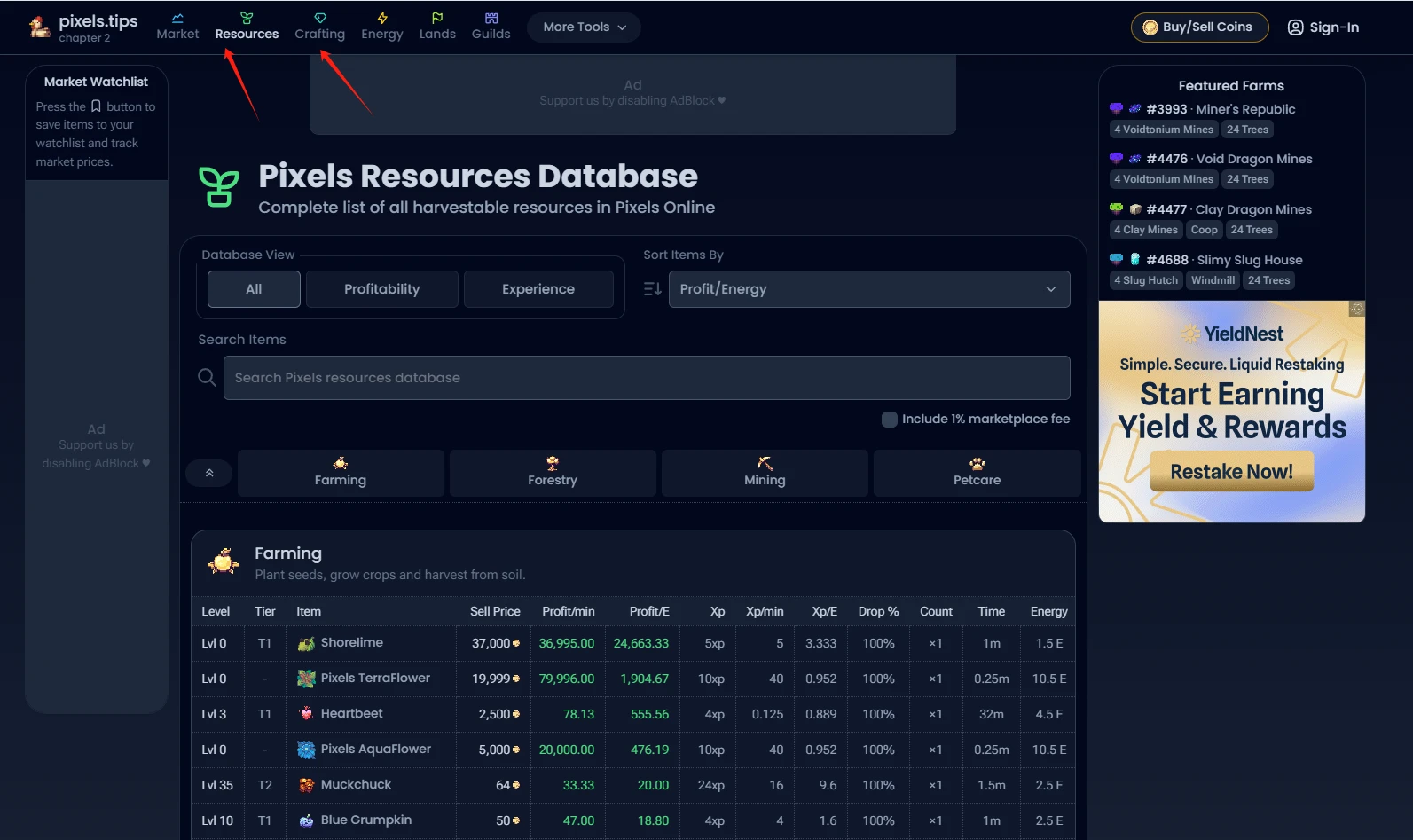Image resolution: width=1413 pixels, height=840 pixels.
Task: Open the Market page icon
Action: point(177,18)
